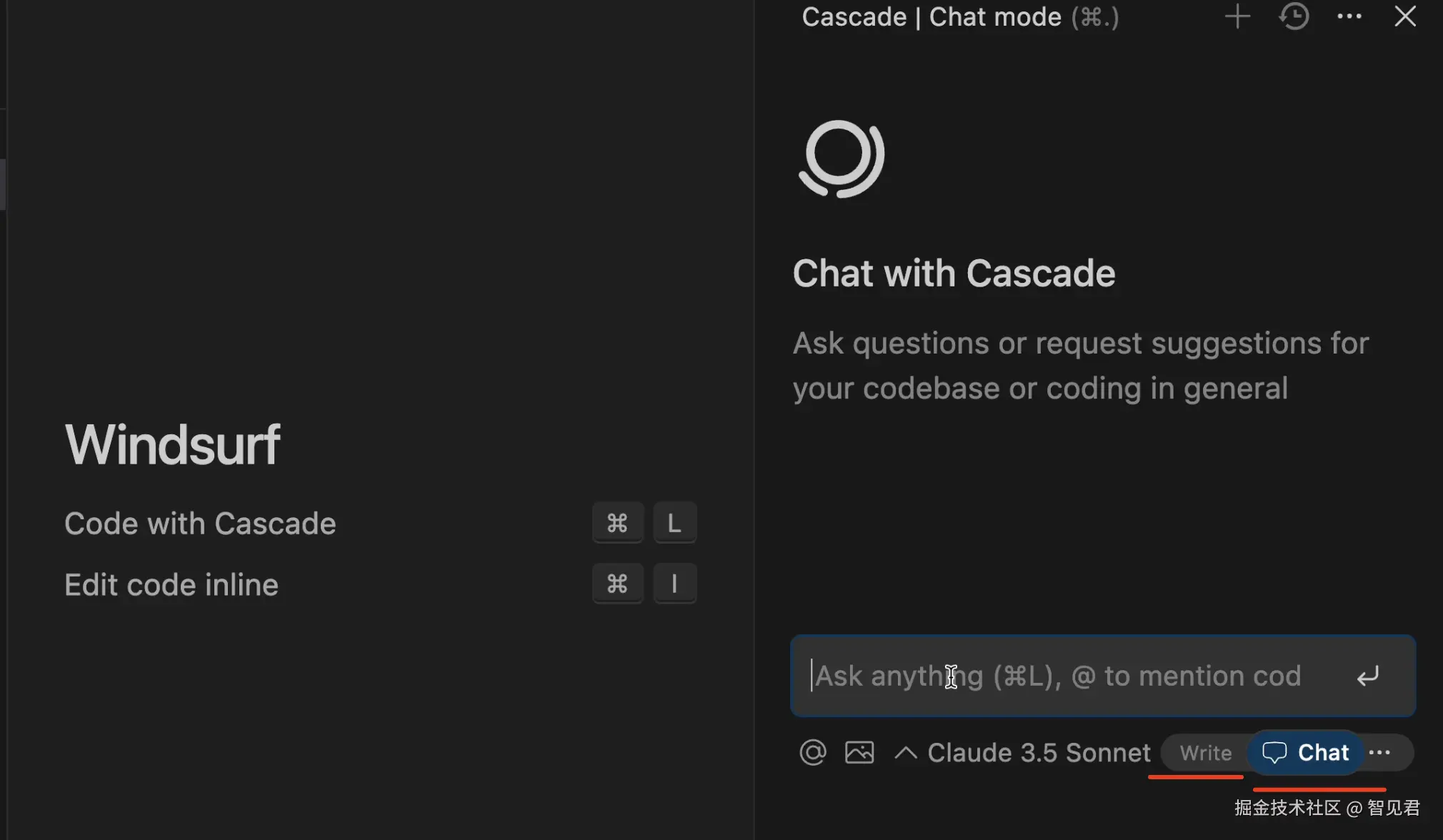Select the Chat mode toggle
The image size is (1443, 840).
pos(1306,753)
